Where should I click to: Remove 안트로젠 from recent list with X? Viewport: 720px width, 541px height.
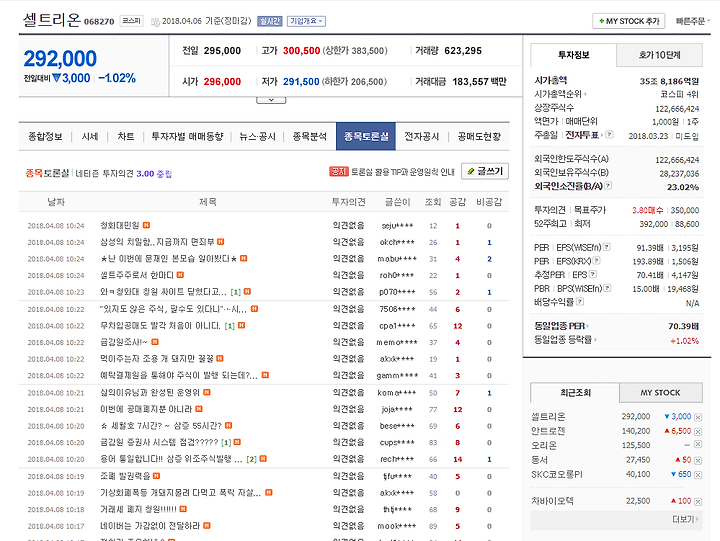[x=698, y=431]
